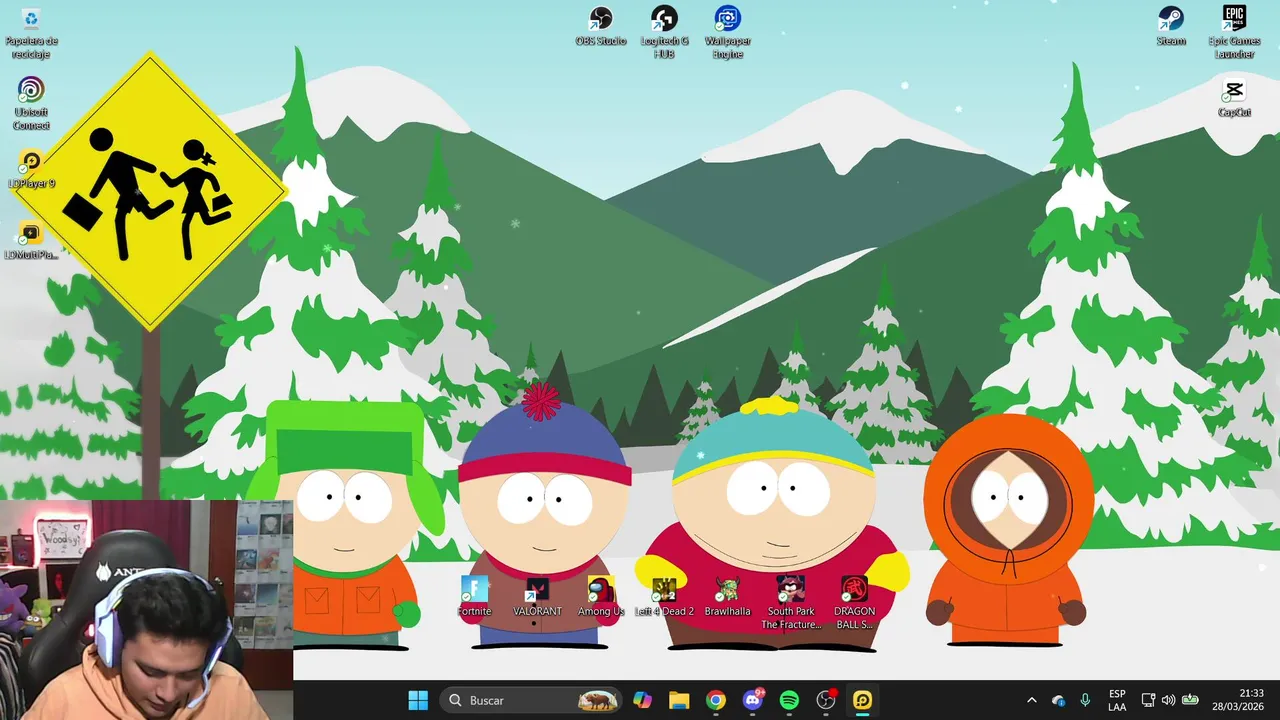Select the LDMultiPlayer desktop icon
Screen dimensions: 1280x720
pos(31,240)
